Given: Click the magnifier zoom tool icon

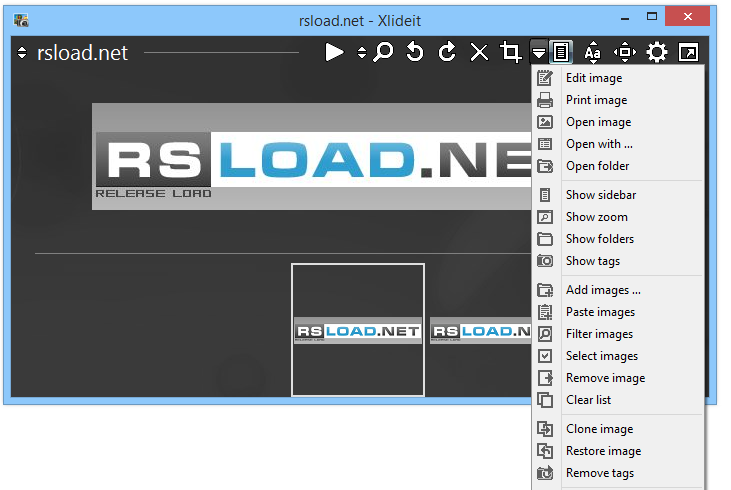Looking at the screenshot, I should coord(384,52).
